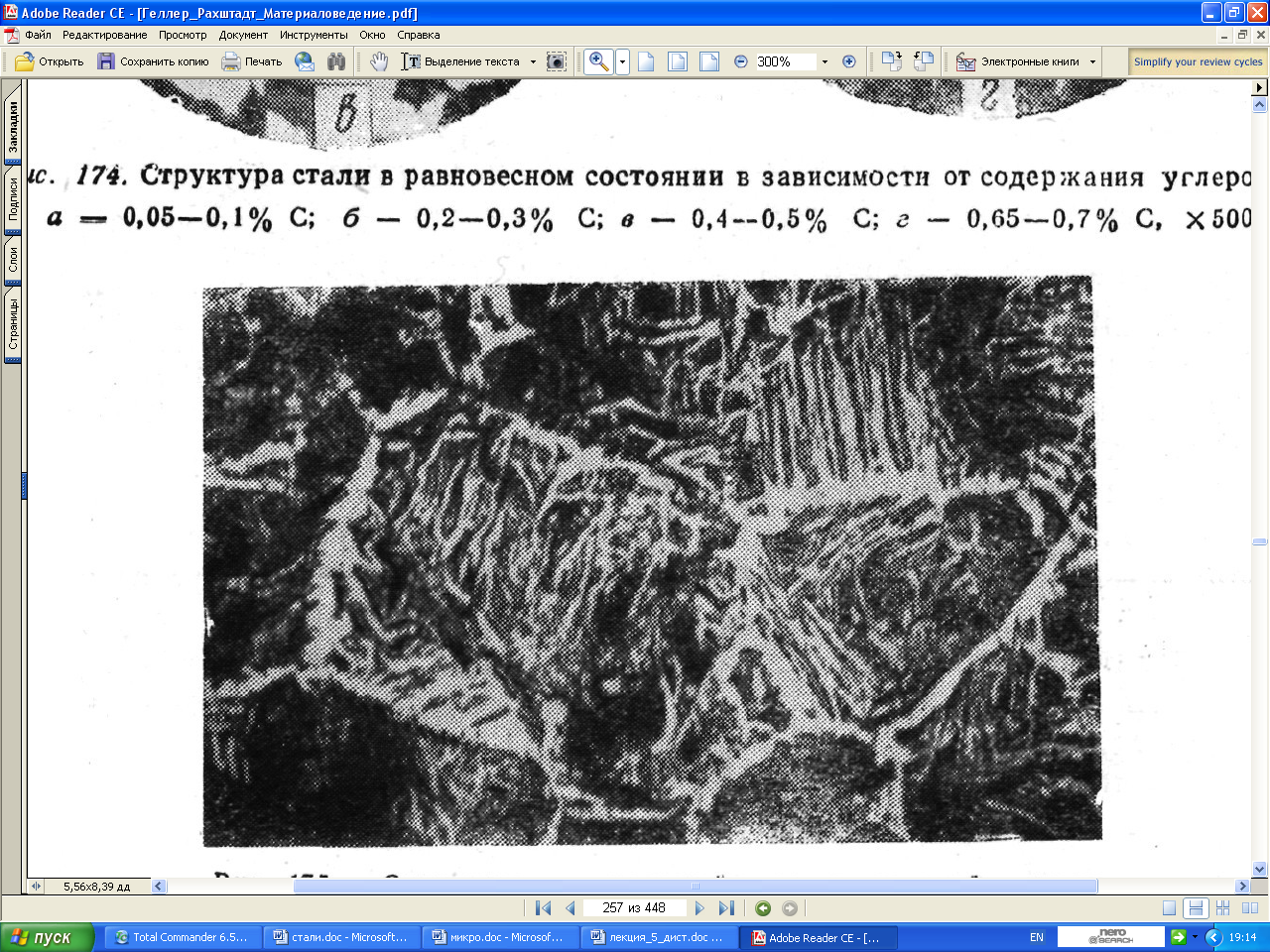
Task: Set view to Fit Page icon
Action: pyautogui.click(x=678, y=61)
